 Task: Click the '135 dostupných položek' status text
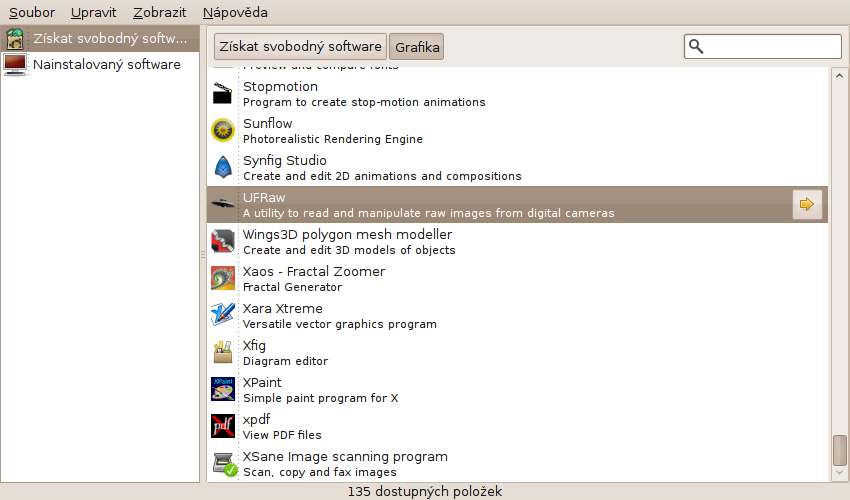425,492
